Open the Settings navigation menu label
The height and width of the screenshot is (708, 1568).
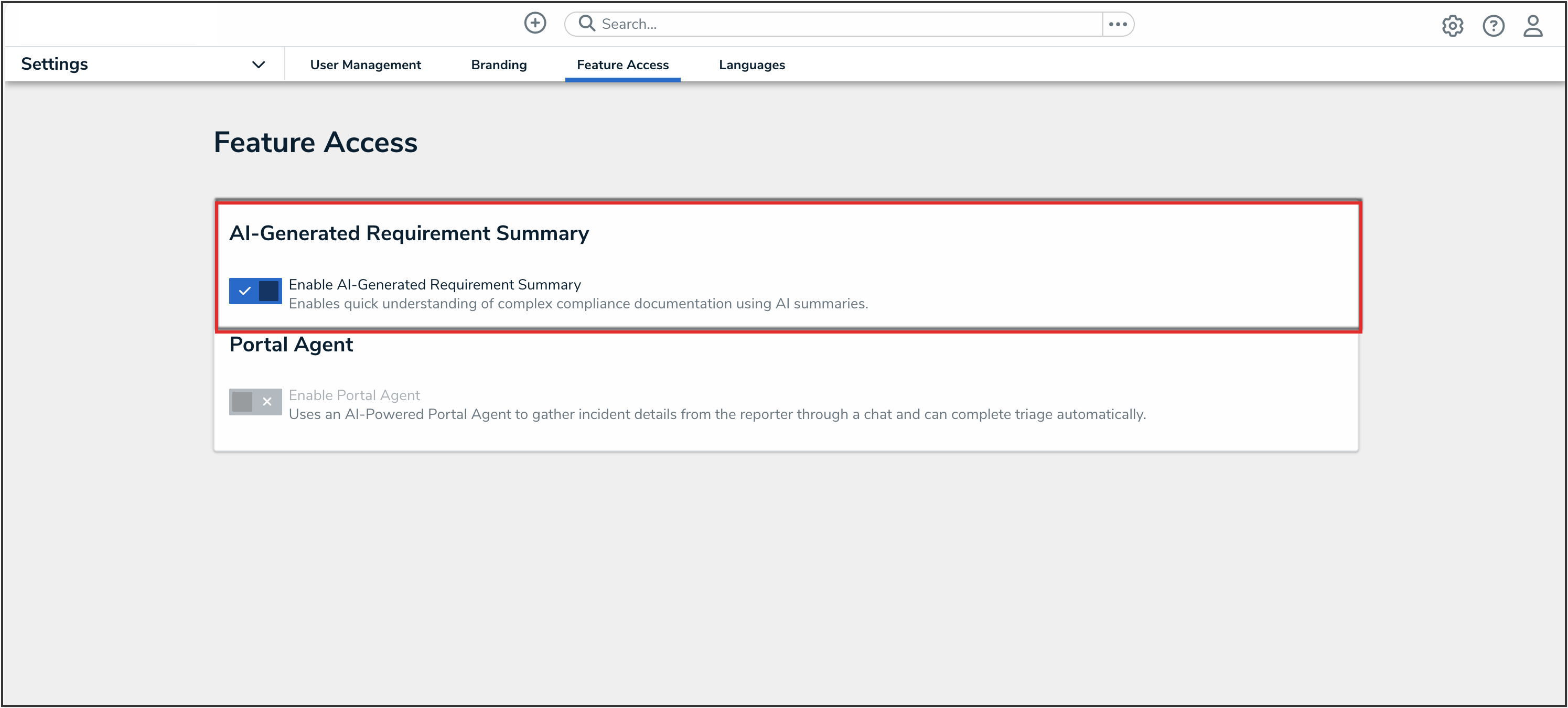click(55, 64)
